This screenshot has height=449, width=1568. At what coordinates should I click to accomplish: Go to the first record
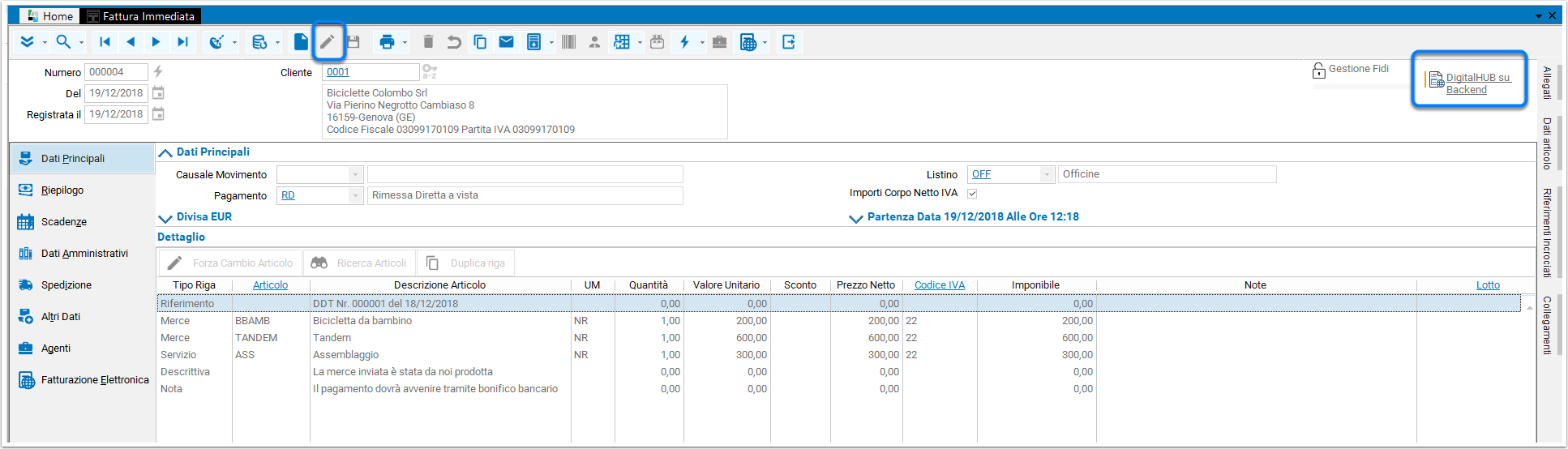tap(105, 42)
